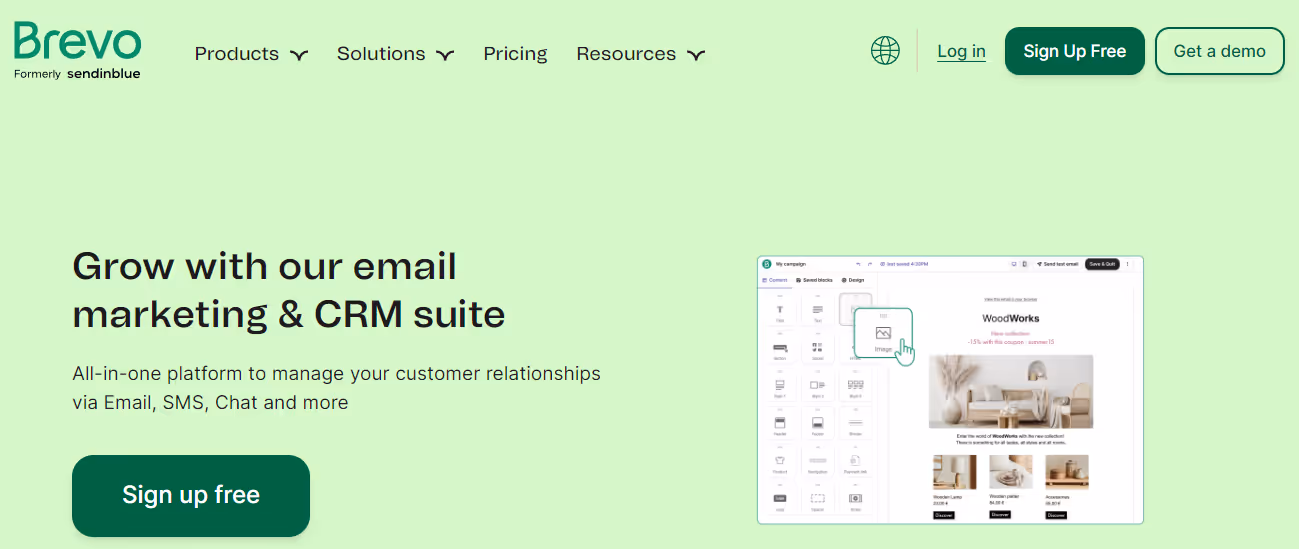Click the redo arrow in editor preview
The width and height of the screenshot is (1299, 549).
[x=870, y=264]
